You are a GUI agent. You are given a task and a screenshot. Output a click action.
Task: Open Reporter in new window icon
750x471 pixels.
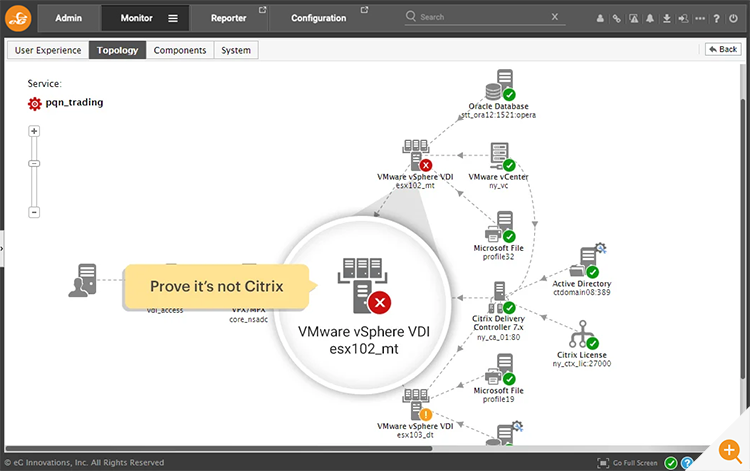[x=263, y=10]
